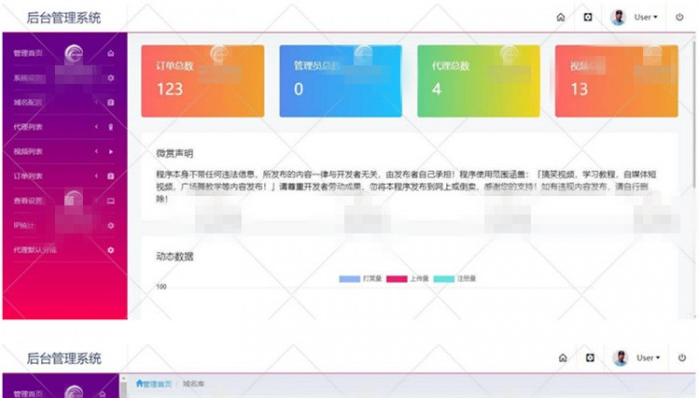The width and height of the screenshot is (699, 398).
Task: Click the home icon in the lower panel header
Action: point(563,358)
